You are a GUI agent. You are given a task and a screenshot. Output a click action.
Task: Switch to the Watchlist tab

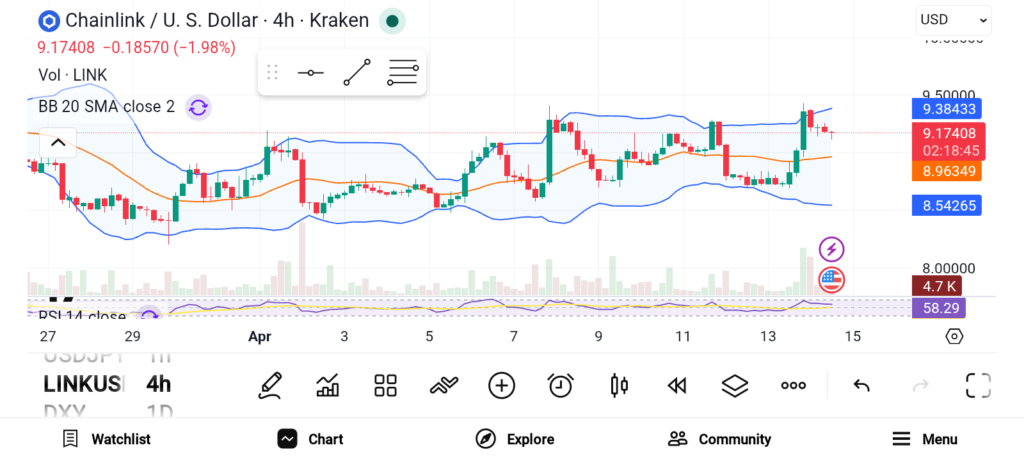tap(106, 439)
